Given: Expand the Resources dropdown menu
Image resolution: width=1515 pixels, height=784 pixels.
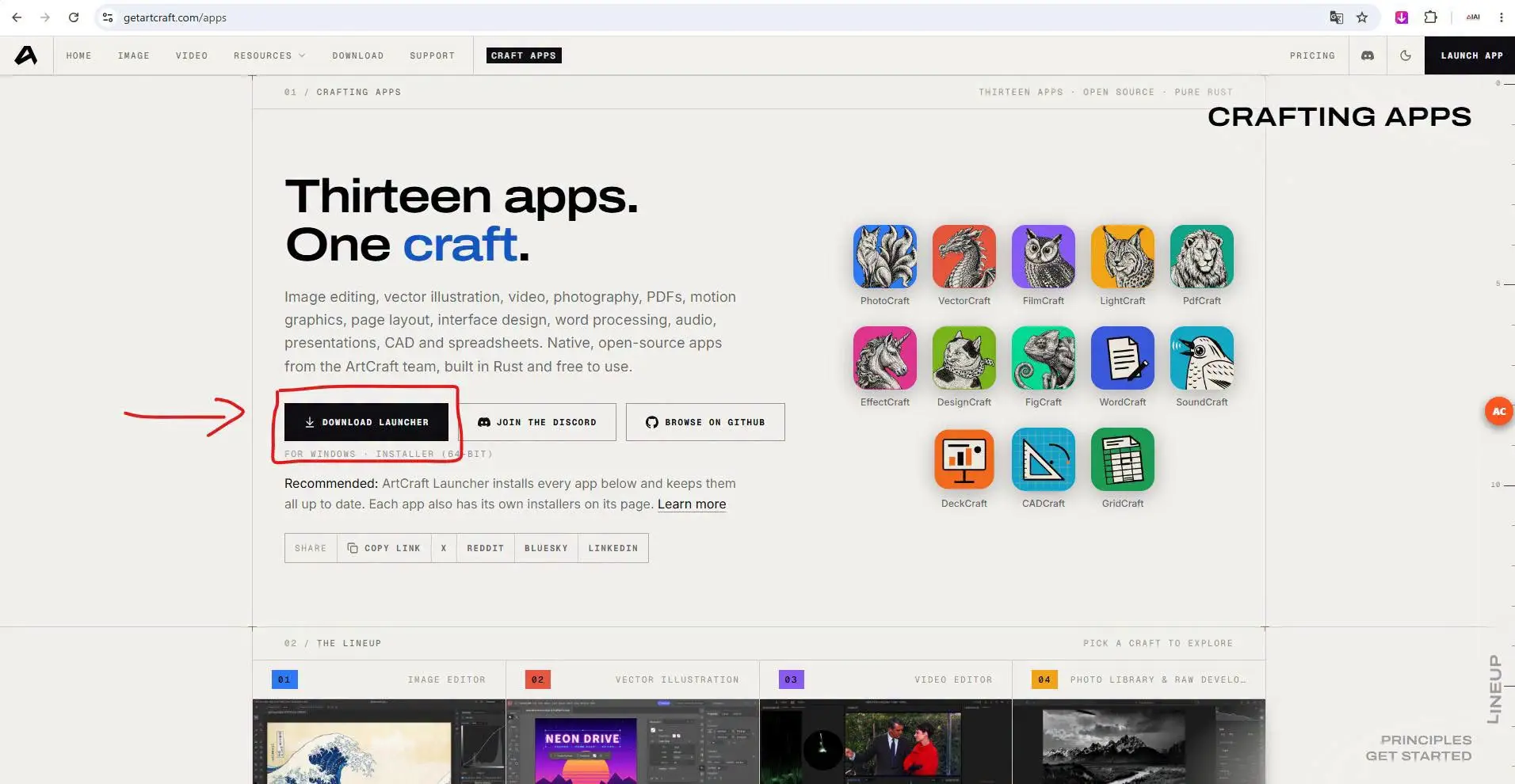Looking at the screenshot, I should 269,55.
